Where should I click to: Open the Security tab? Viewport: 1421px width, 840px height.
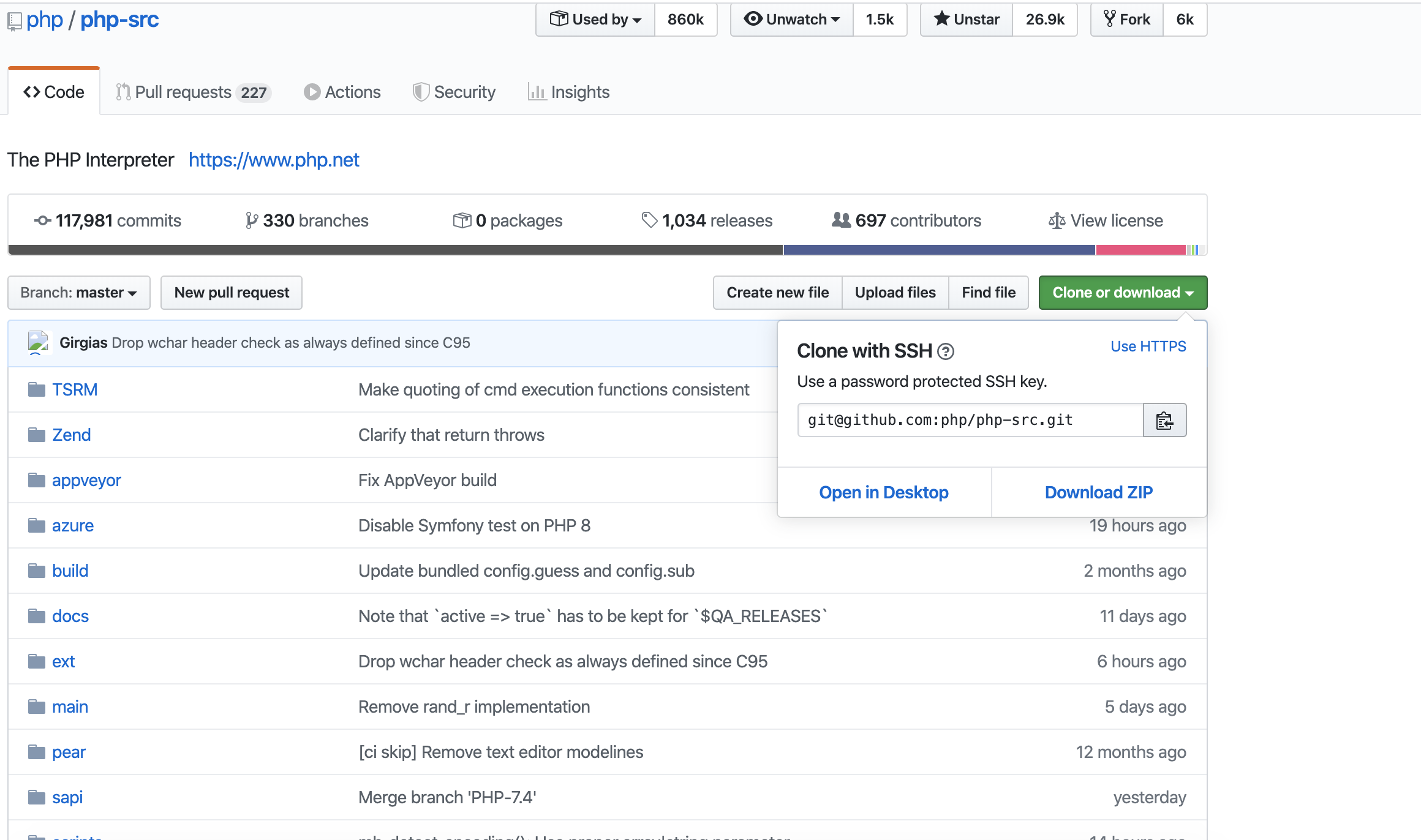click(x=454, y=92)
